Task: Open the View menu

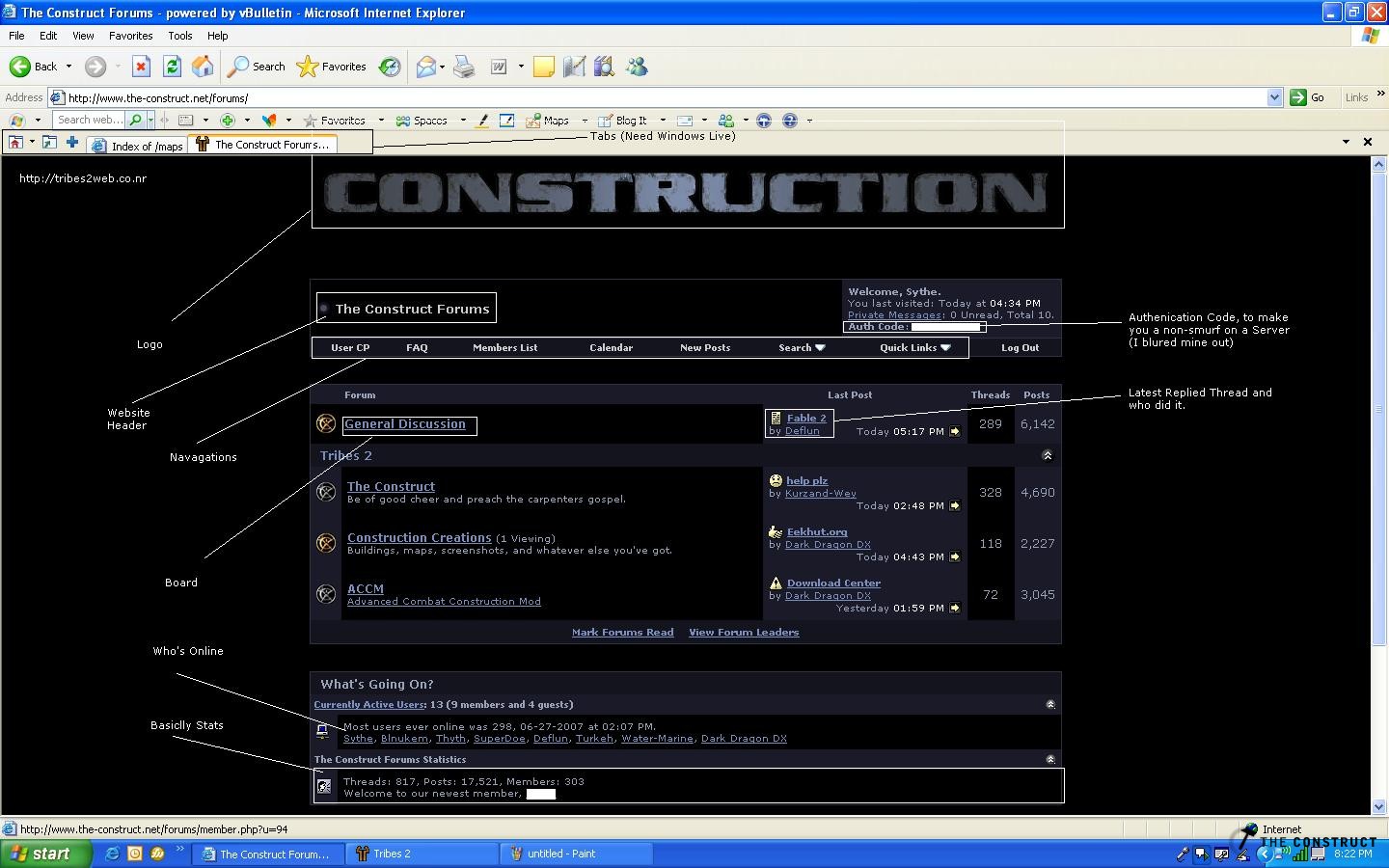Action: click(83, 36)
